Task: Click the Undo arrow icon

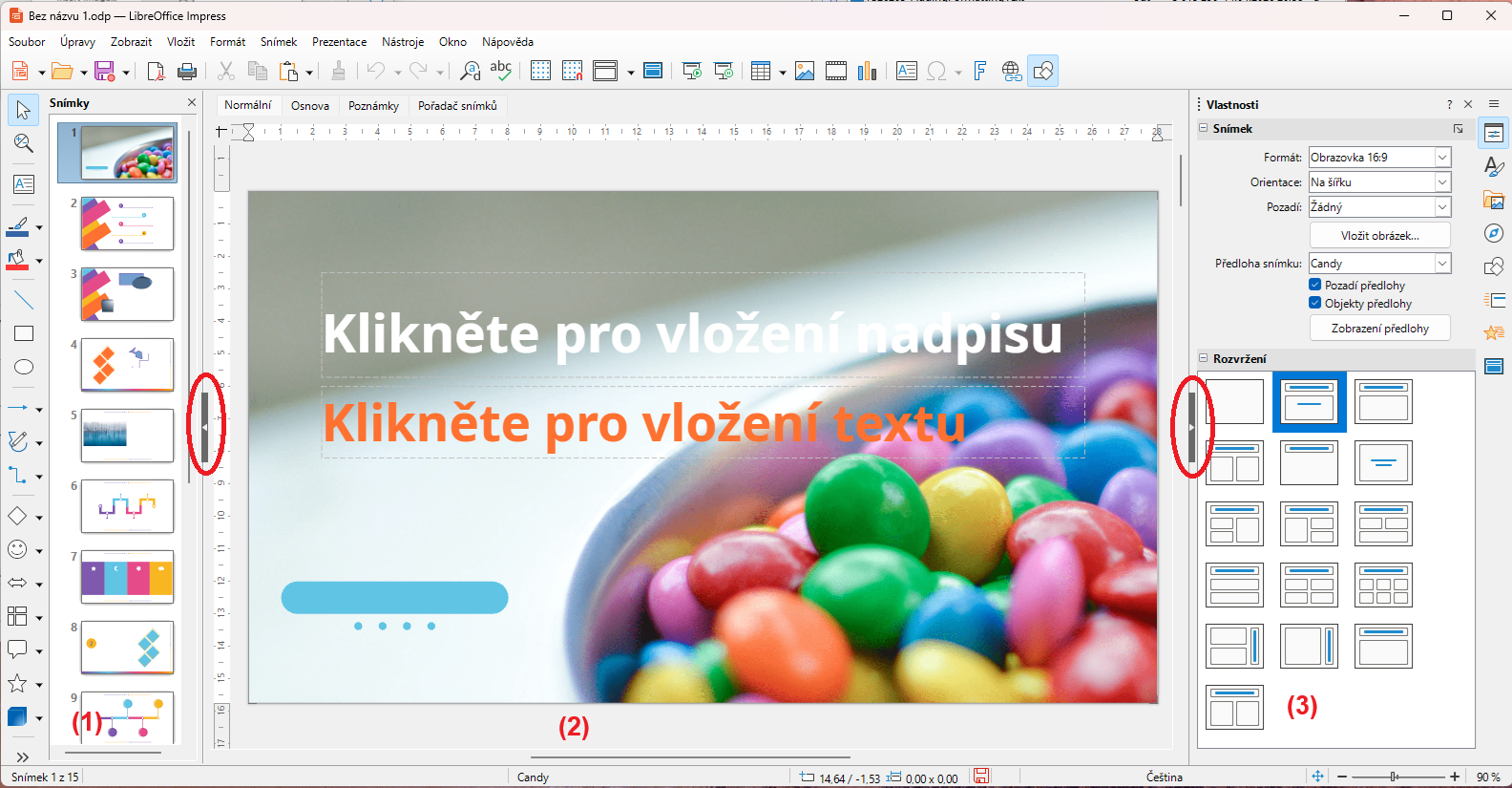Action: [x=376, y=71]
